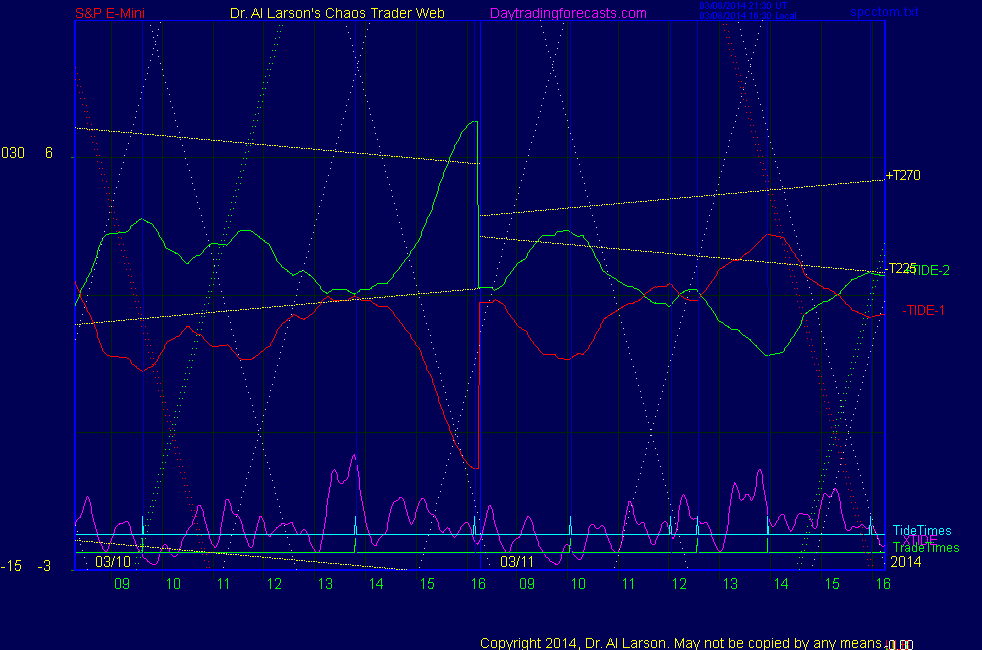Click the 030 price axis label
Viewport: 982px width, 650px height.
coord(12,153)
